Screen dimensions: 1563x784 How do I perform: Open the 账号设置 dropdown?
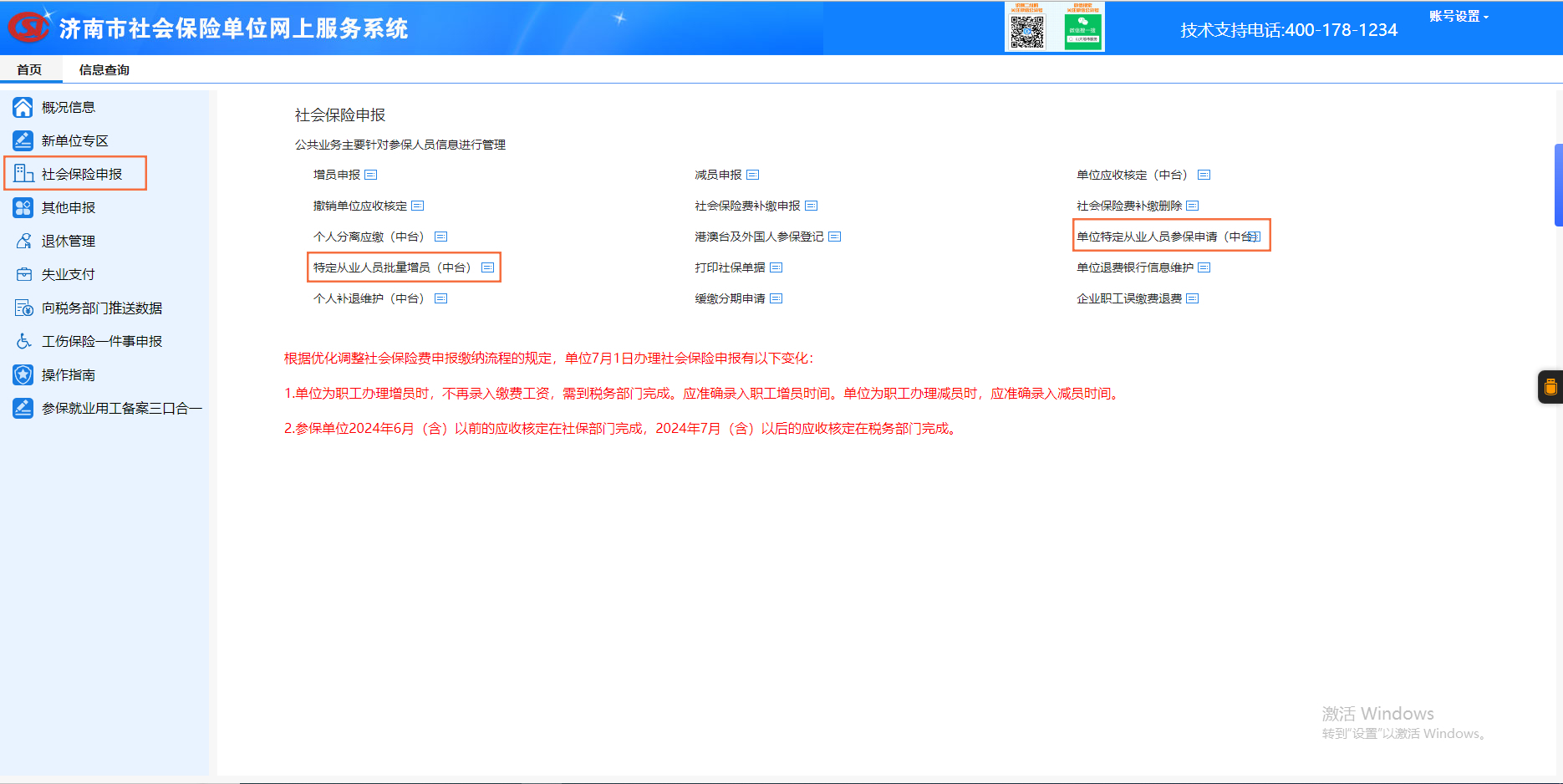[x=1457, y=15]
